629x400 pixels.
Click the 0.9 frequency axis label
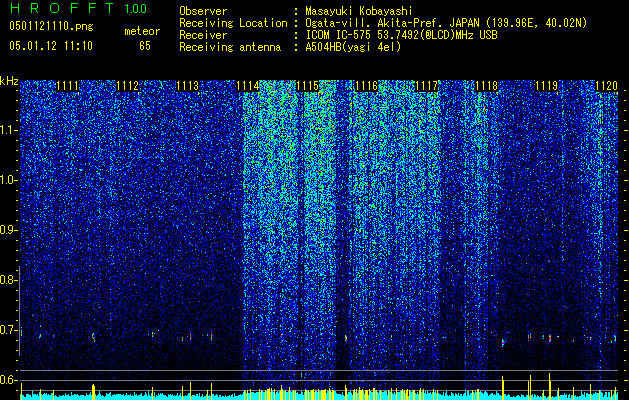8,230
